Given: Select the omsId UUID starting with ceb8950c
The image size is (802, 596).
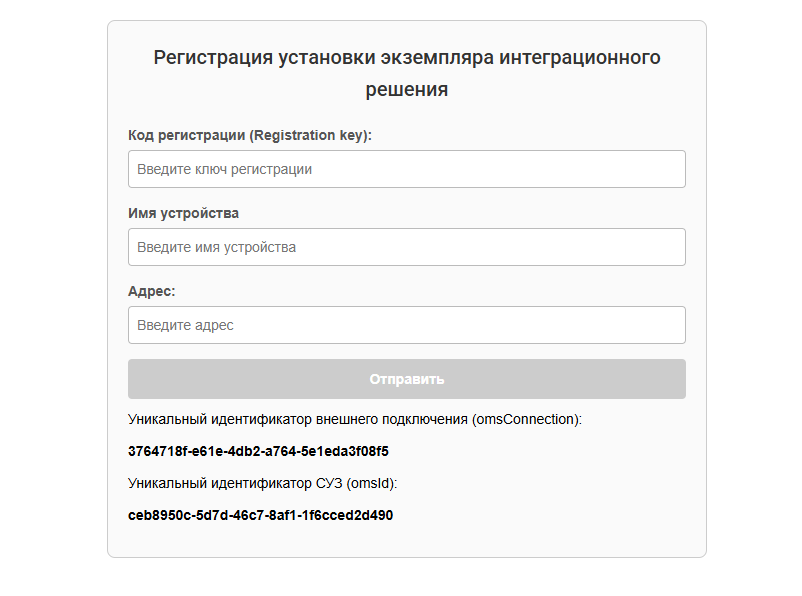Looking at the screenshot, I should pos(260,516).
